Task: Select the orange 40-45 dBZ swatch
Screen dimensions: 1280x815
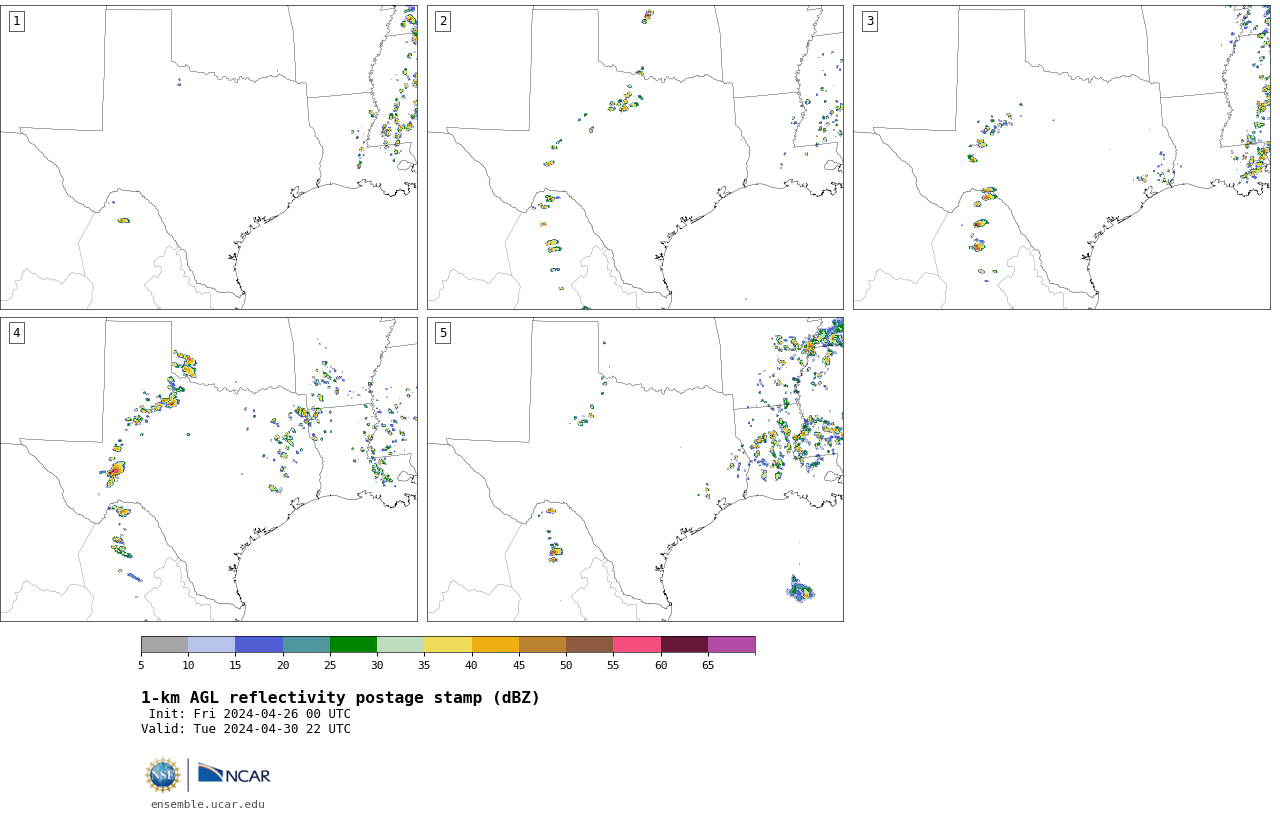Action: 495,644
